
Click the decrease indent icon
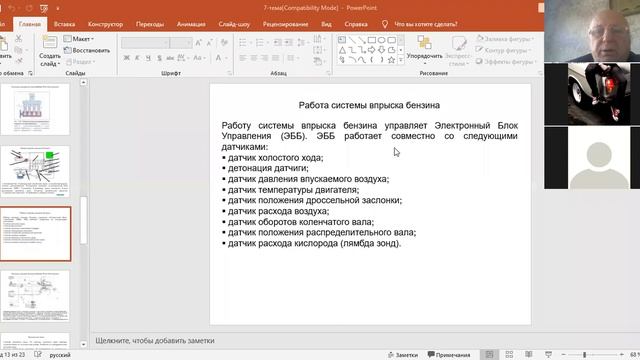[278, 42]
